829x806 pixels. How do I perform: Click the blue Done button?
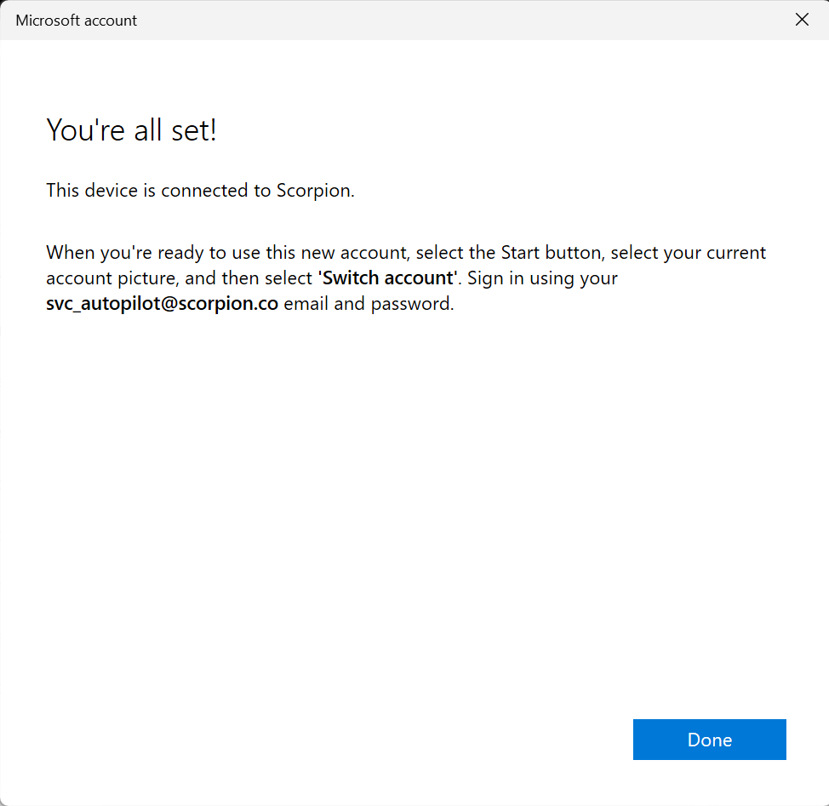[709, 740]
